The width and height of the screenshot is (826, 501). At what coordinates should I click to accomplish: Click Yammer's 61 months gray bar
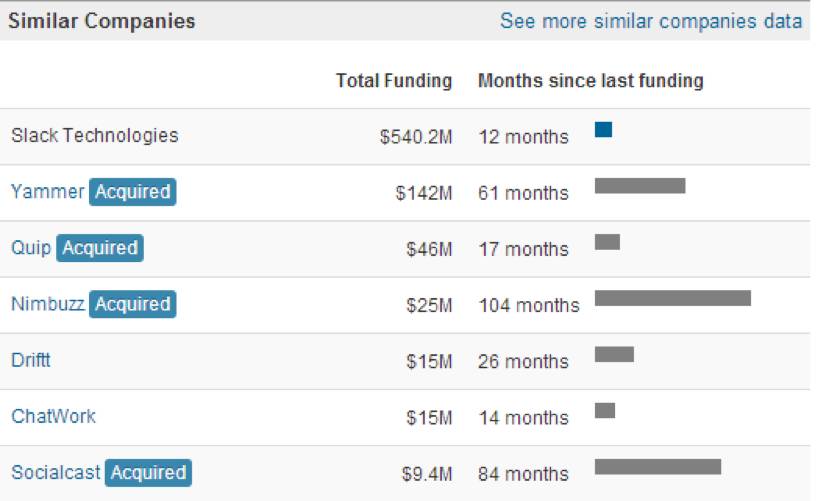640,186
